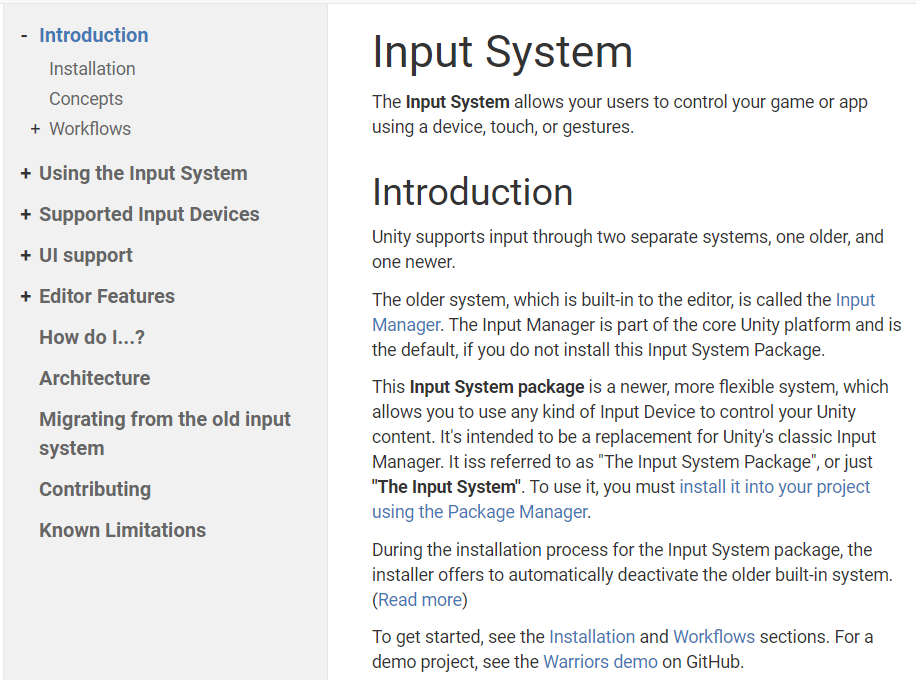916x680 pixels.
Task: Open the Introduction item in the sidebar
Action: point(93,35)
